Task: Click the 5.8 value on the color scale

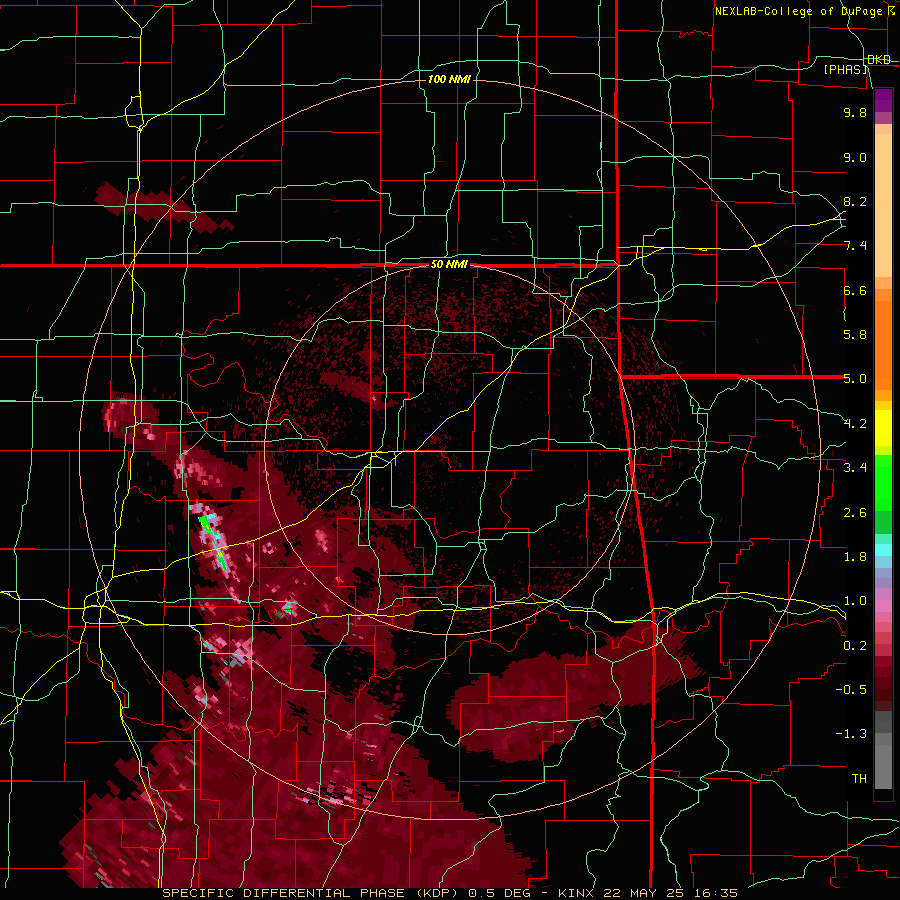Action: (x=855, y=335)
